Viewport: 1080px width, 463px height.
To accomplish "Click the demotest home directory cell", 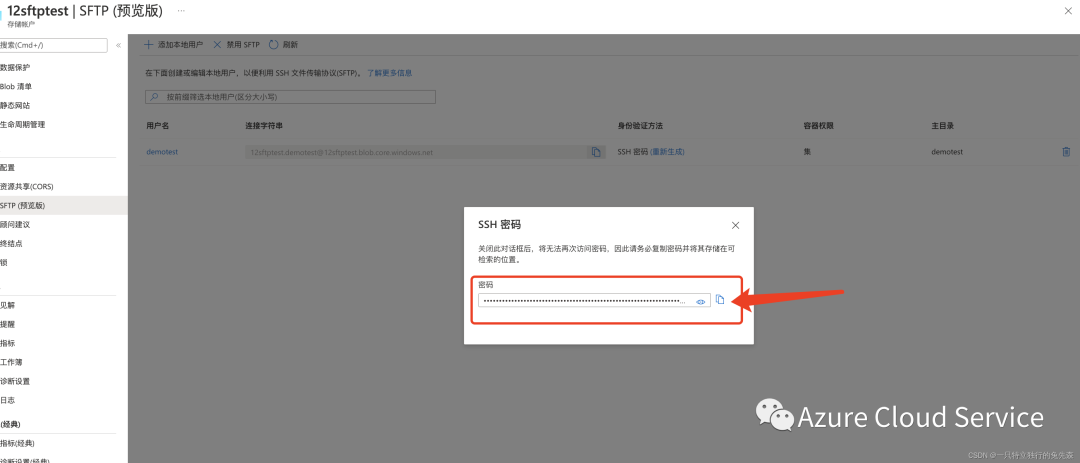I will point(947,152).
